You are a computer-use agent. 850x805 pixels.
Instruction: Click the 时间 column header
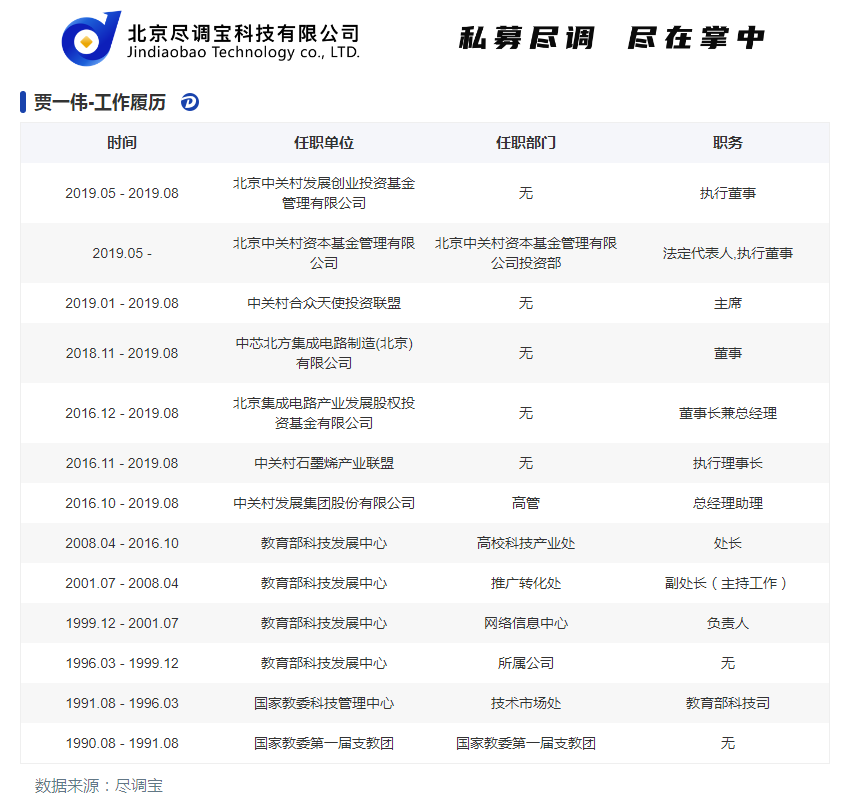click(x=122, y=143)
